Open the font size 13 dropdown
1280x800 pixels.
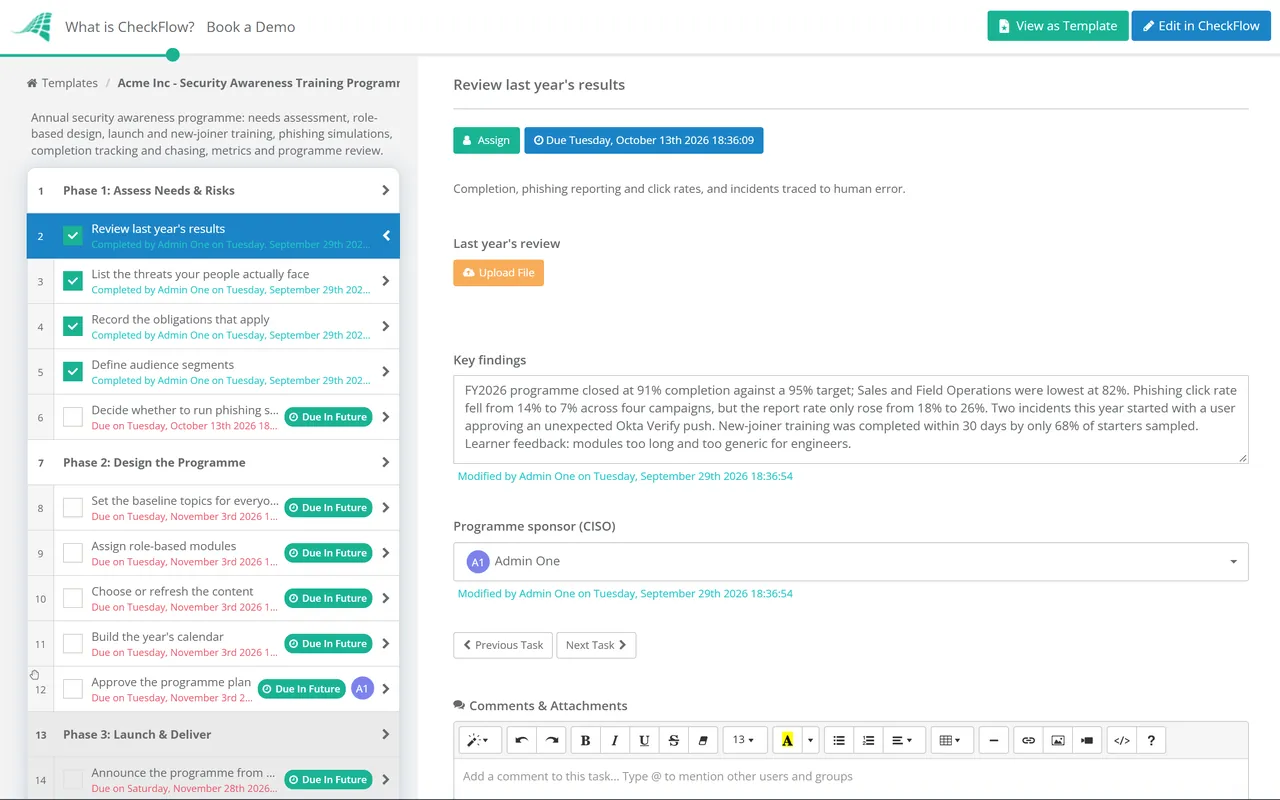pos(744,740)
